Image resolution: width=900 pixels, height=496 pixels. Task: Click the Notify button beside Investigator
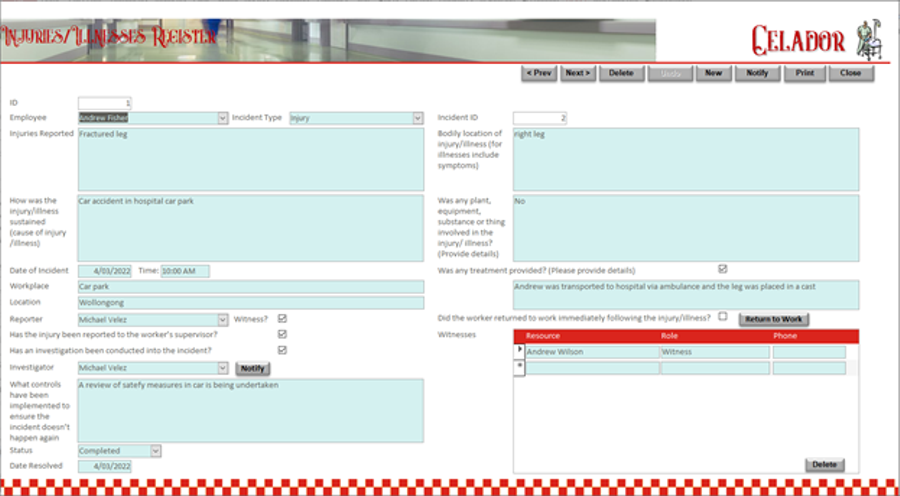252,368
